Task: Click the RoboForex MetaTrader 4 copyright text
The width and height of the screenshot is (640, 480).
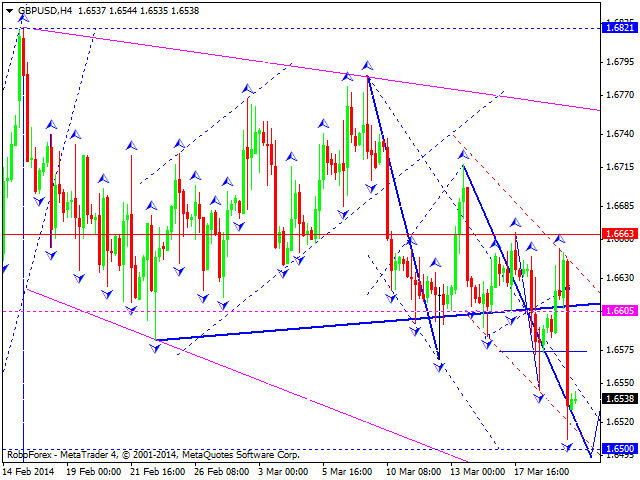Action: point(153,454)
